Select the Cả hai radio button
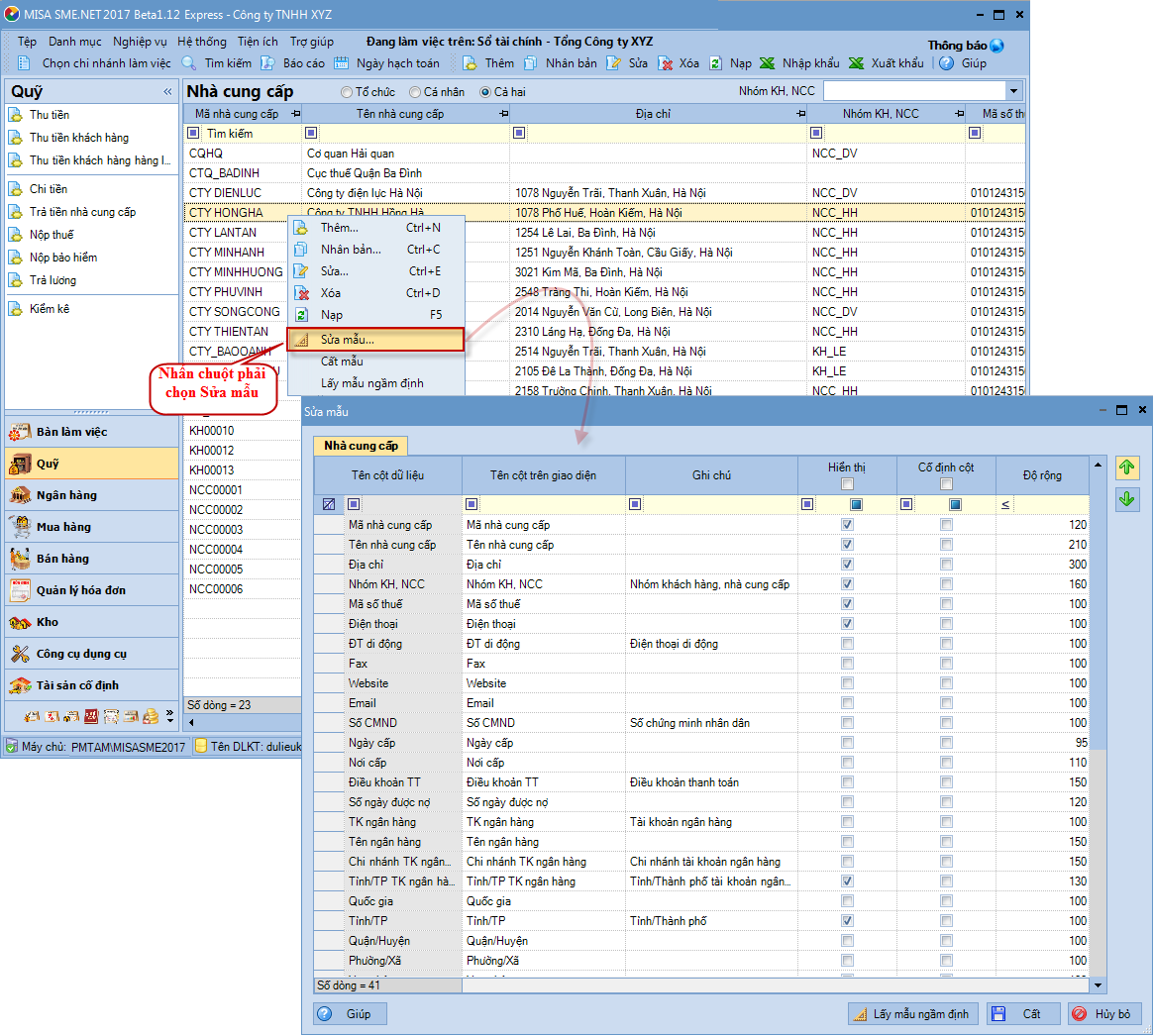 point(485,92)
